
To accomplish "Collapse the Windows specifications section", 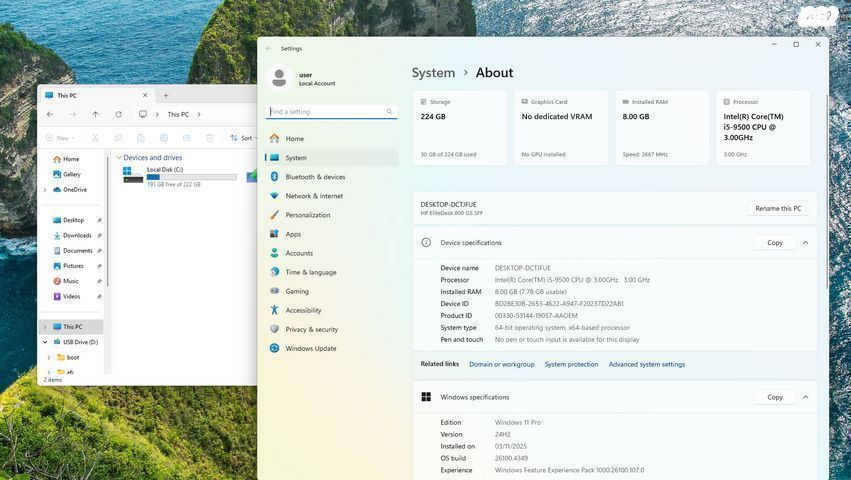I will (x=805, y=397).
